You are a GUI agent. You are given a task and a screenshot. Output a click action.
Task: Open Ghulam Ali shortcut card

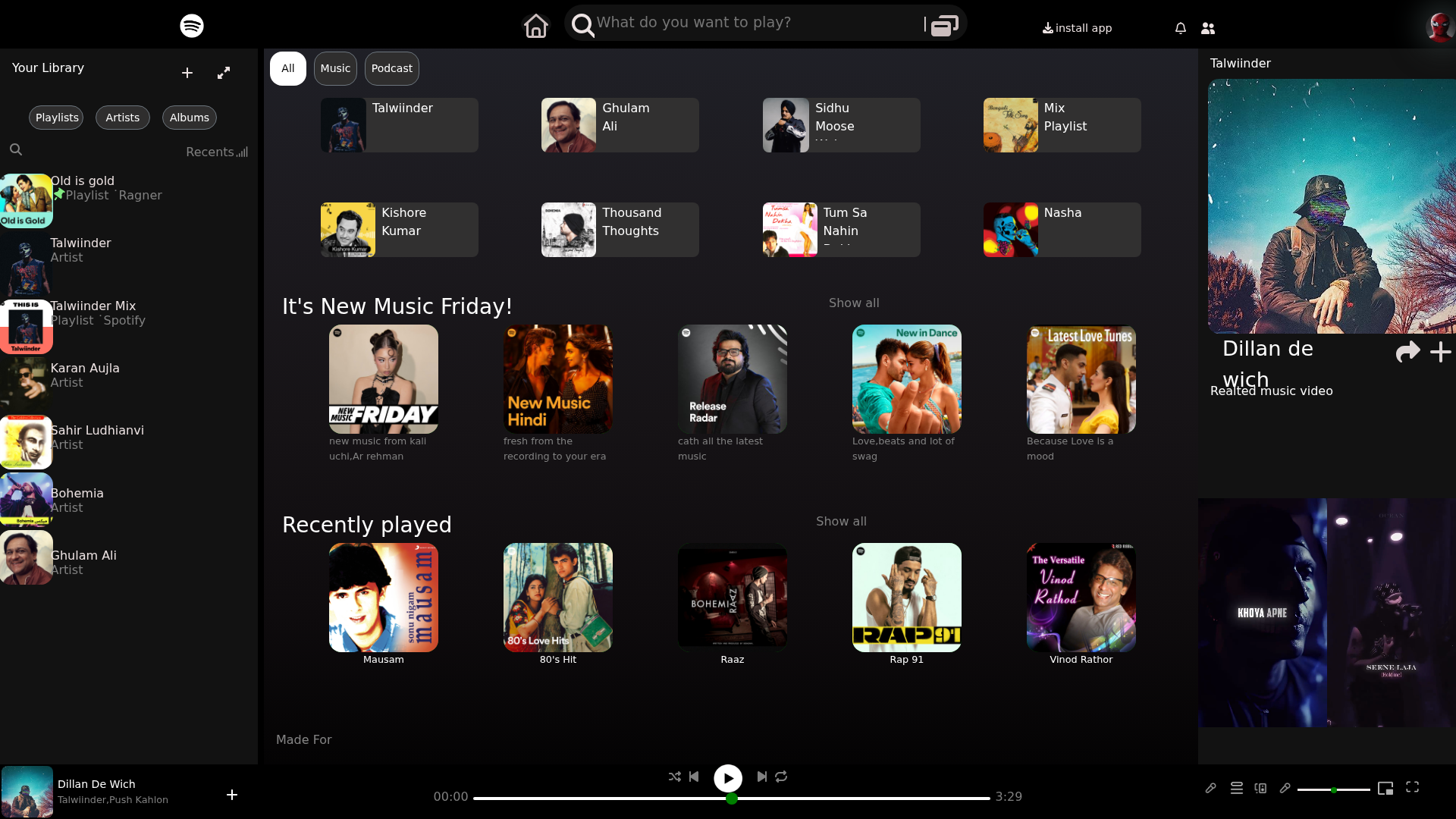[620, 125]
